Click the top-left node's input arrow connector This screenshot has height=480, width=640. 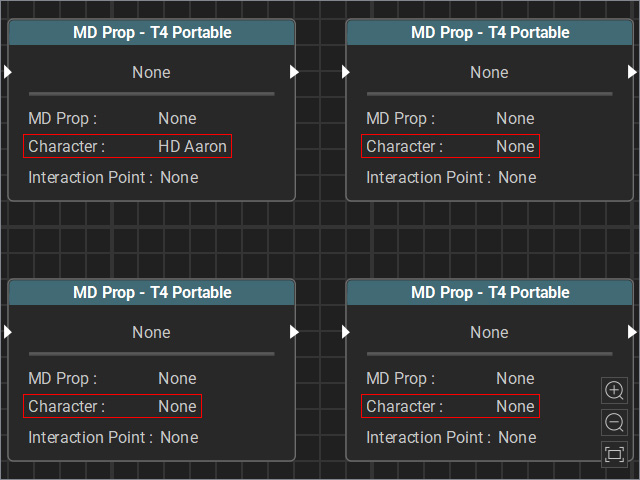click(8, 72)
